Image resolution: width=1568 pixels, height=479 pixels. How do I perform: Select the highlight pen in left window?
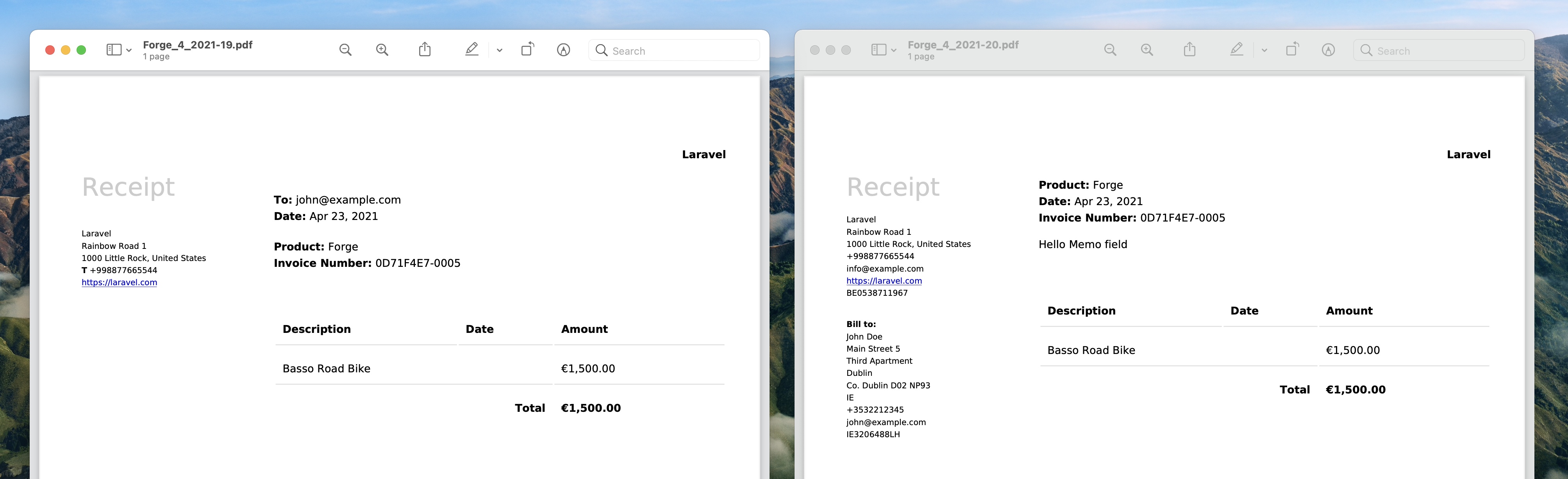[x=472, y=49]
